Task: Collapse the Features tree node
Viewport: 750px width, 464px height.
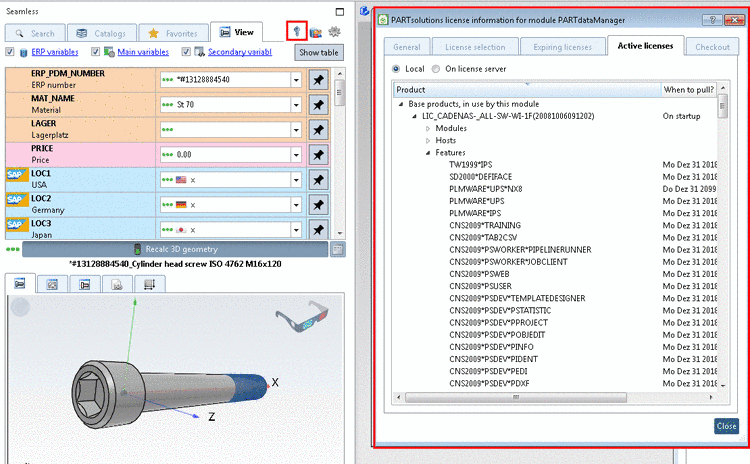Action: tap(428, 153)
